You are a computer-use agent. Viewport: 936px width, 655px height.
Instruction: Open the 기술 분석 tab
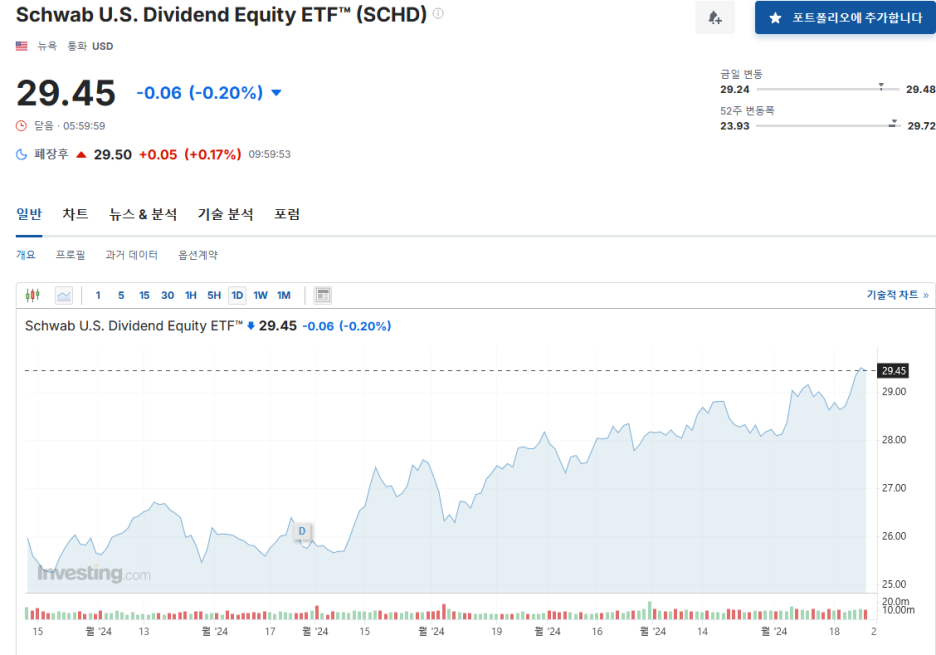coord(226,214)
